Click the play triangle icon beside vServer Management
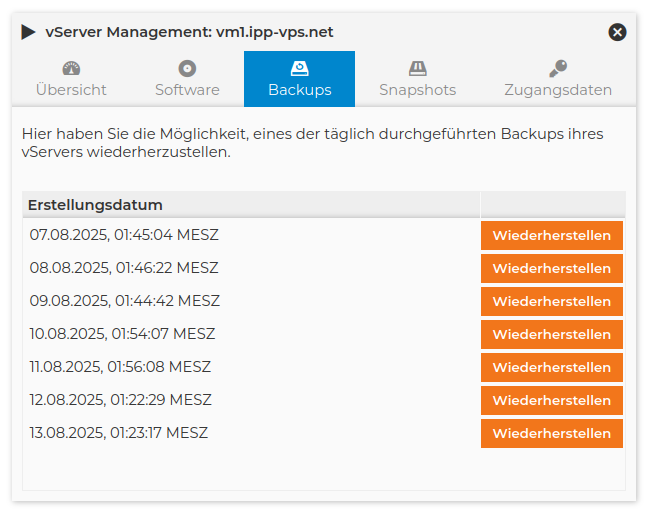The image size is (650, 516). [x=28, y=32]
